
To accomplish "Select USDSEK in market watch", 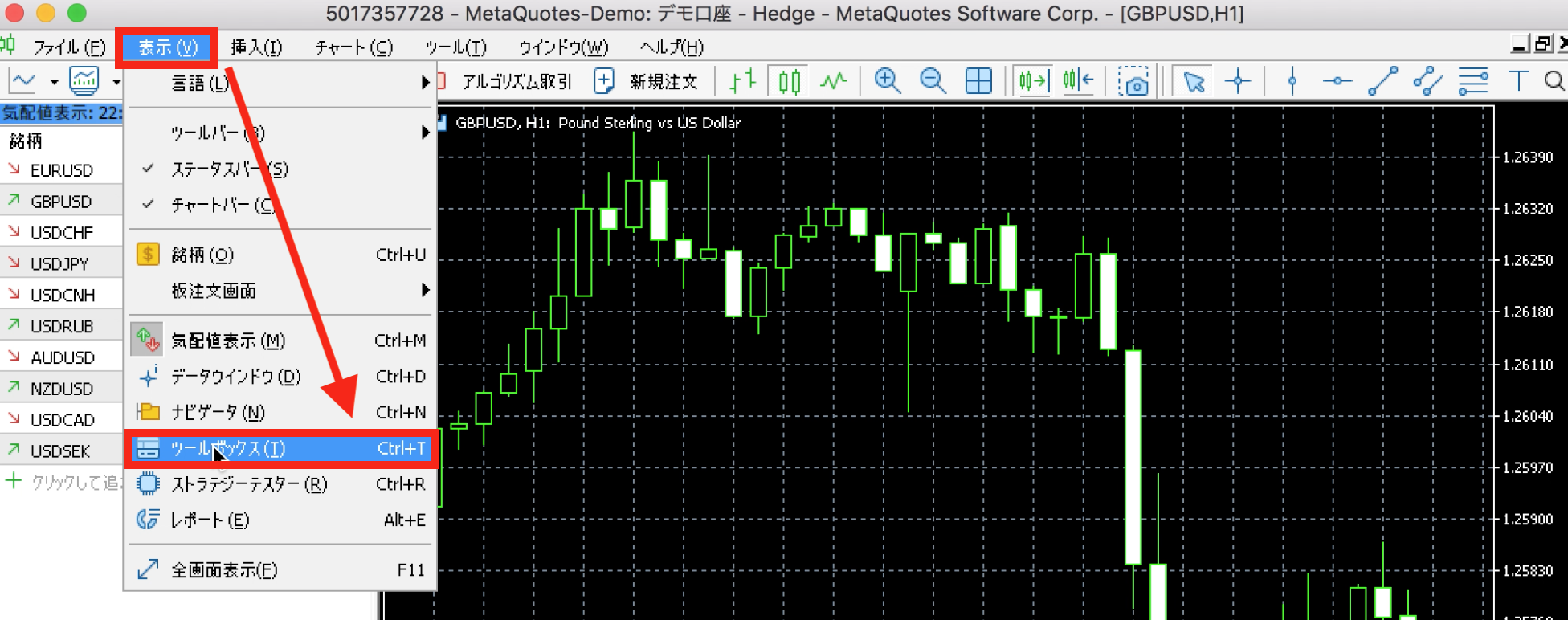I will tap(61, 451).
